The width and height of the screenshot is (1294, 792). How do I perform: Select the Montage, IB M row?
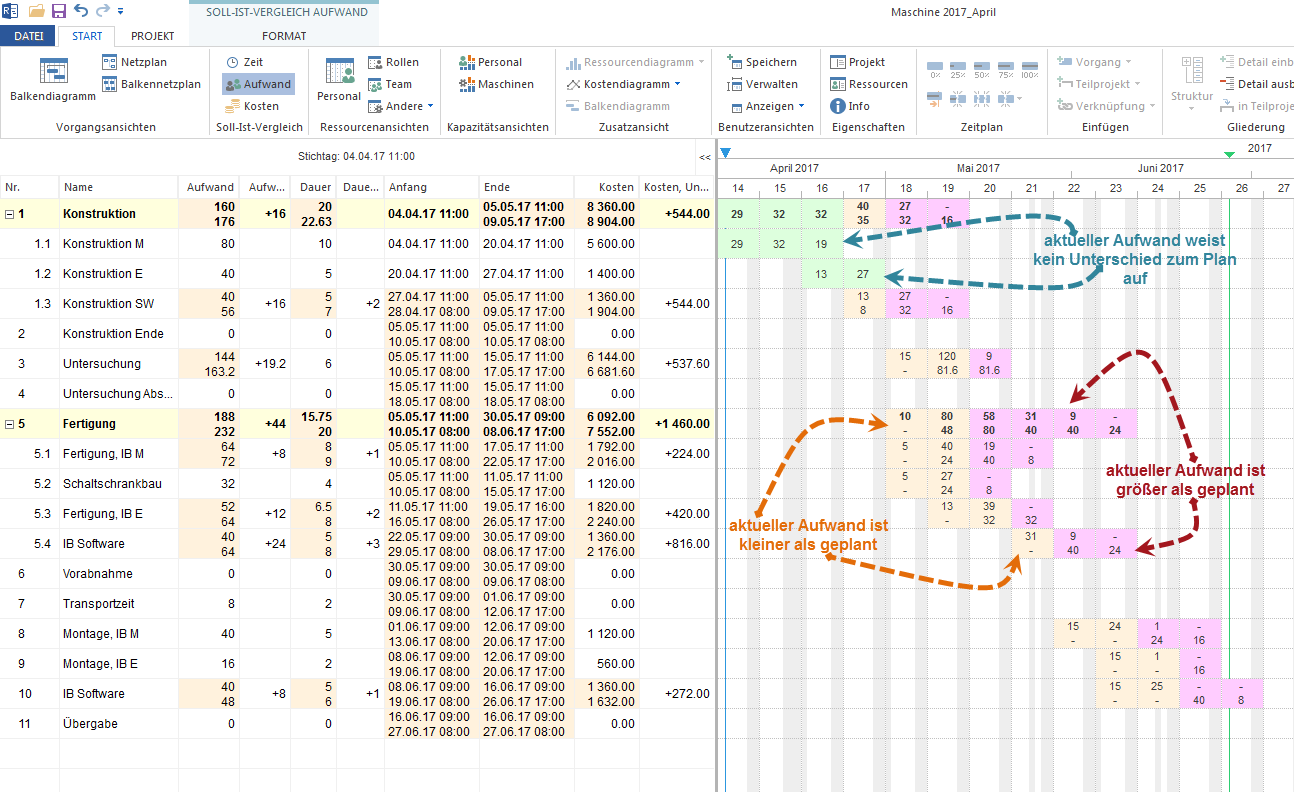358,634
